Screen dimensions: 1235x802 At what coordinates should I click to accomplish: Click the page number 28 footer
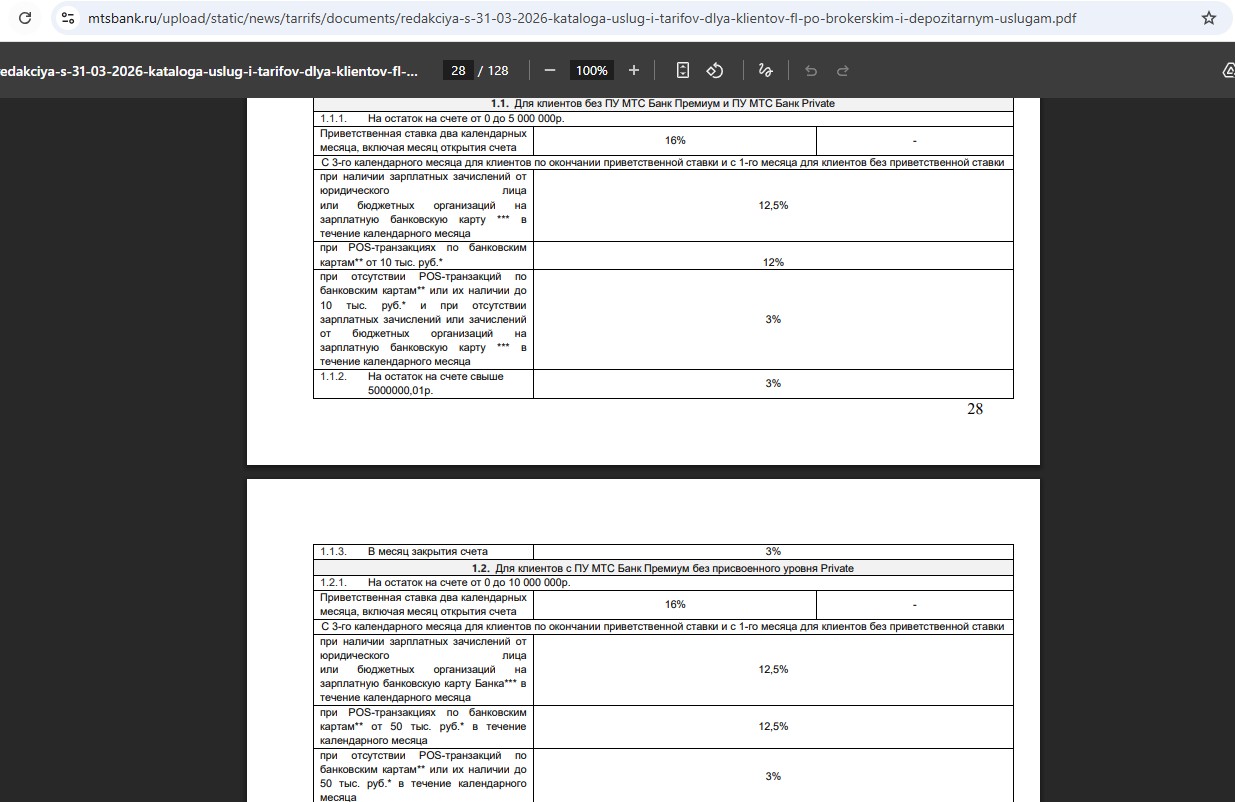pyautogui.click(x=975, y=409)
